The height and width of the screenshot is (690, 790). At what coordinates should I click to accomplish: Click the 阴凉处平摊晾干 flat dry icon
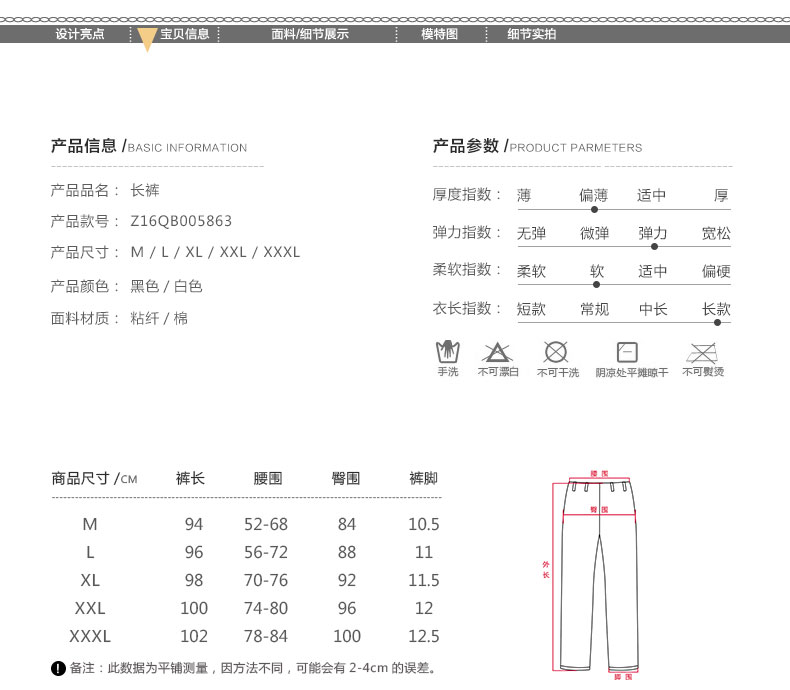(627, 352)
